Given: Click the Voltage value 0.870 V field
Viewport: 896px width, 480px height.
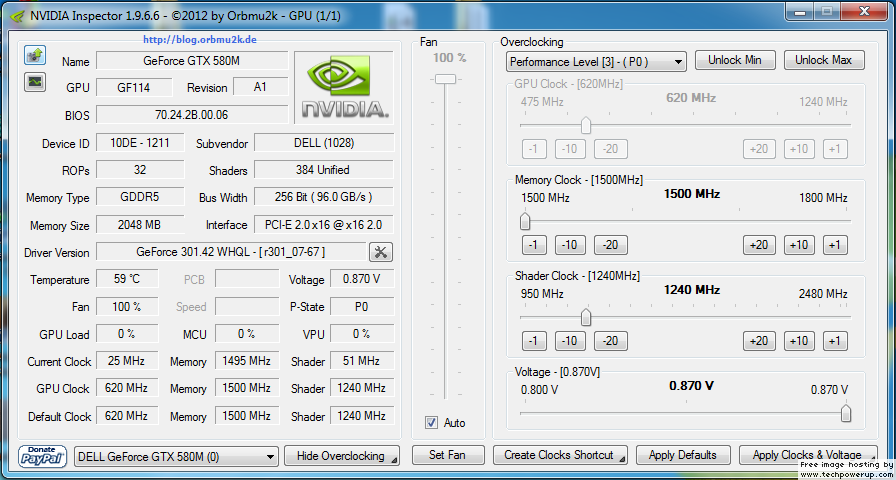Looking at the screenshot, I should (x=362, y=279).
